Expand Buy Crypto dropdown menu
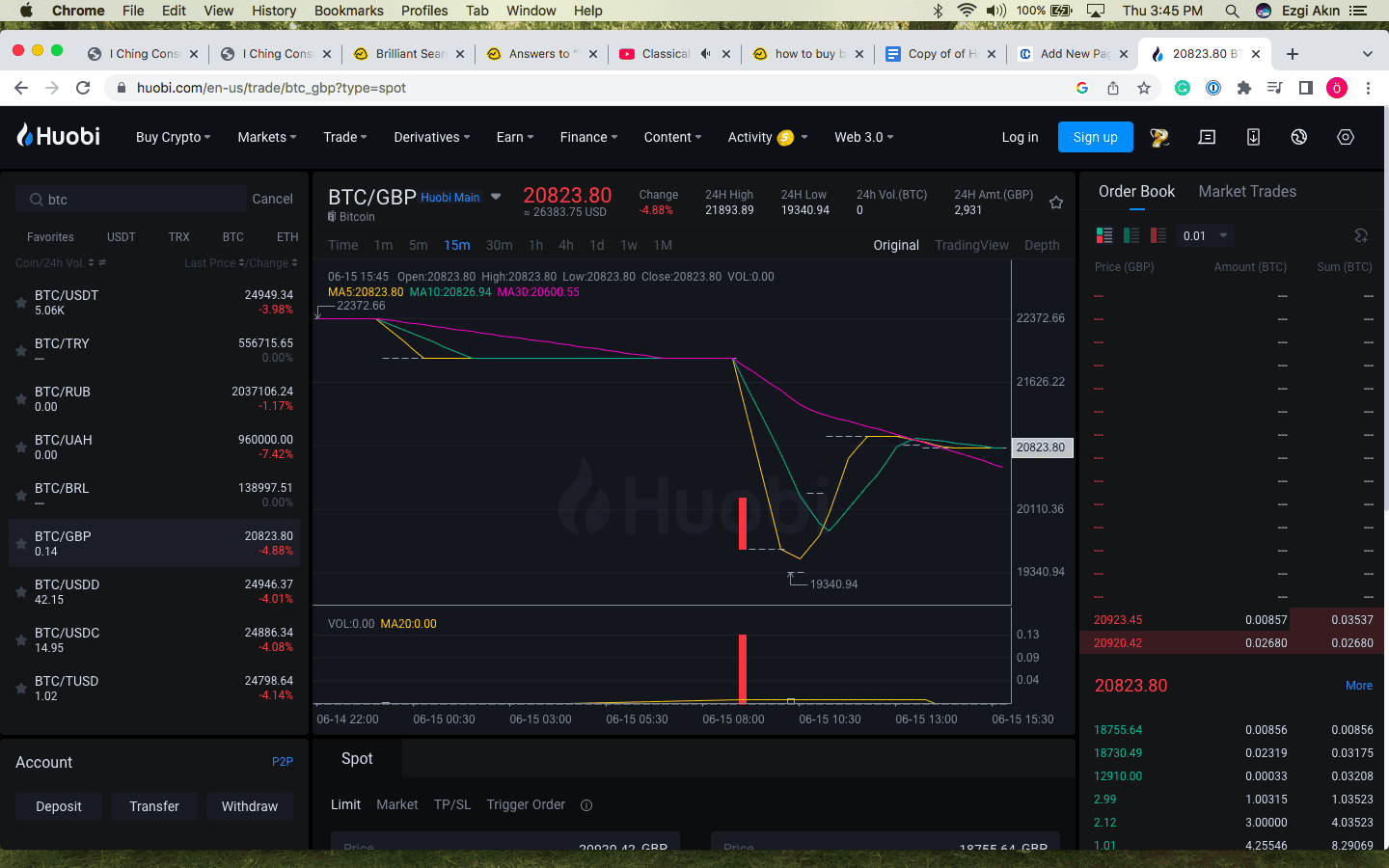The height and width of the screenshot is (868, 1389). coord(174,137)
